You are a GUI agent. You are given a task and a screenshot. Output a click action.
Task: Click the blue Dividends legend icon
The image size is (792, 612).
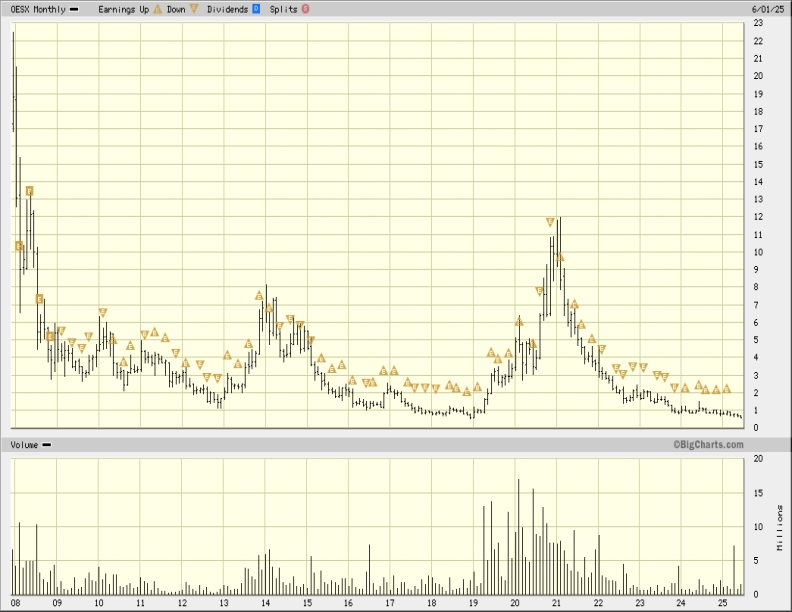pyautogui.click(x=256, y=9)
